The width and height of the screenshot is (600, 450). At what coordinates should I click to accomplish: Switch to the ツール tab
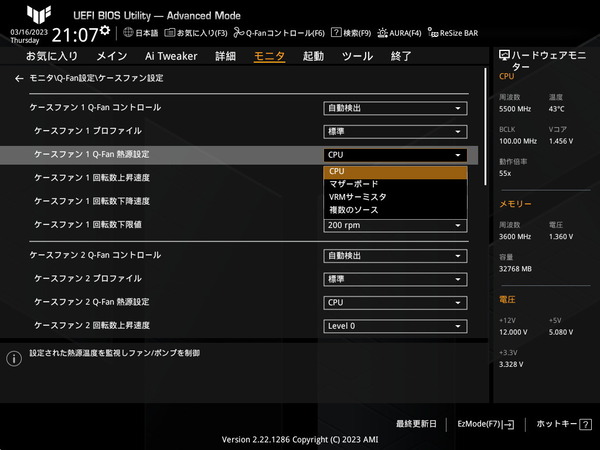point(357,56)
